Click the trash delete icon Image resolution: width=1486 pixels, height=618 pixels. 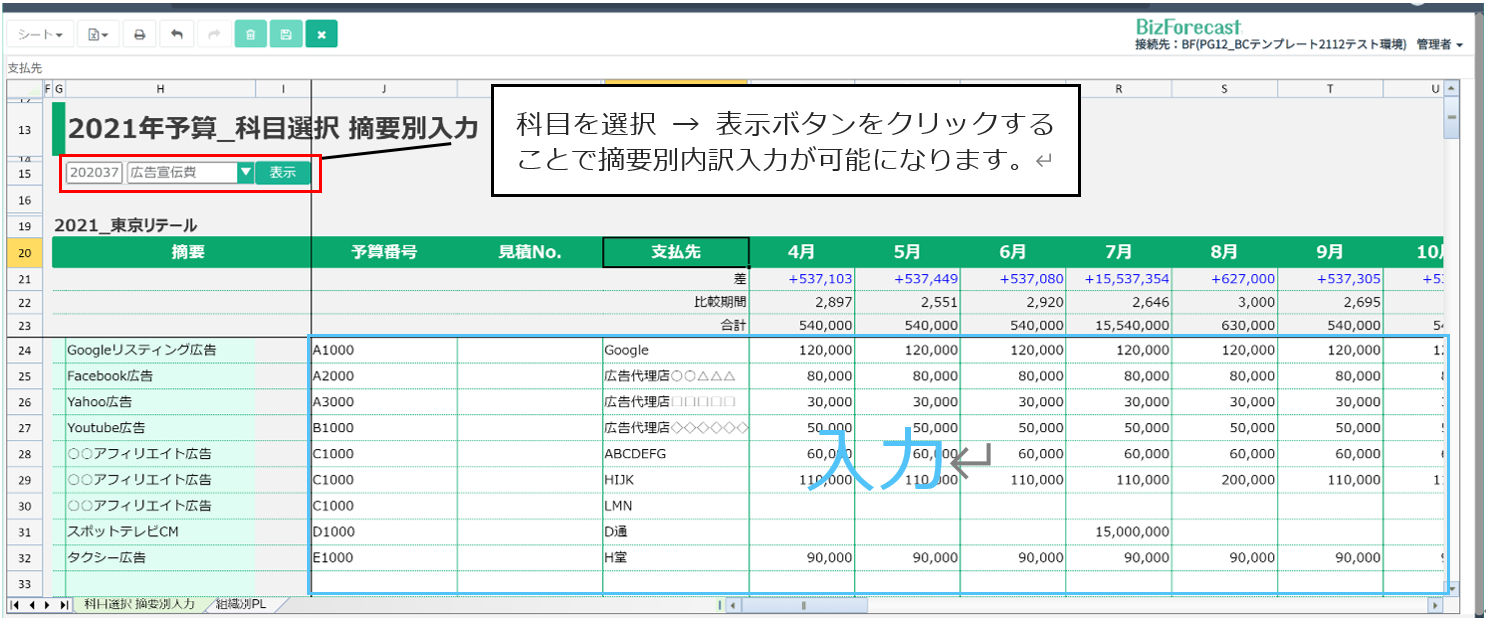250,34
